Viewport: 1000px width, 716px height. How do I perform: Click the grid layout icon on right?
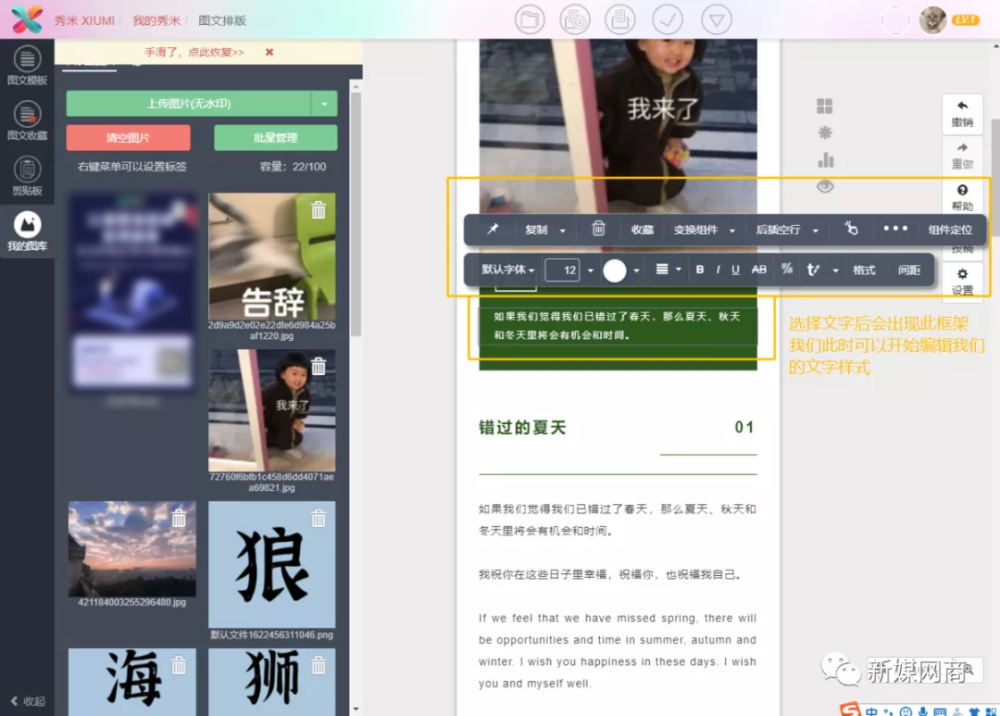click(825, 106)
